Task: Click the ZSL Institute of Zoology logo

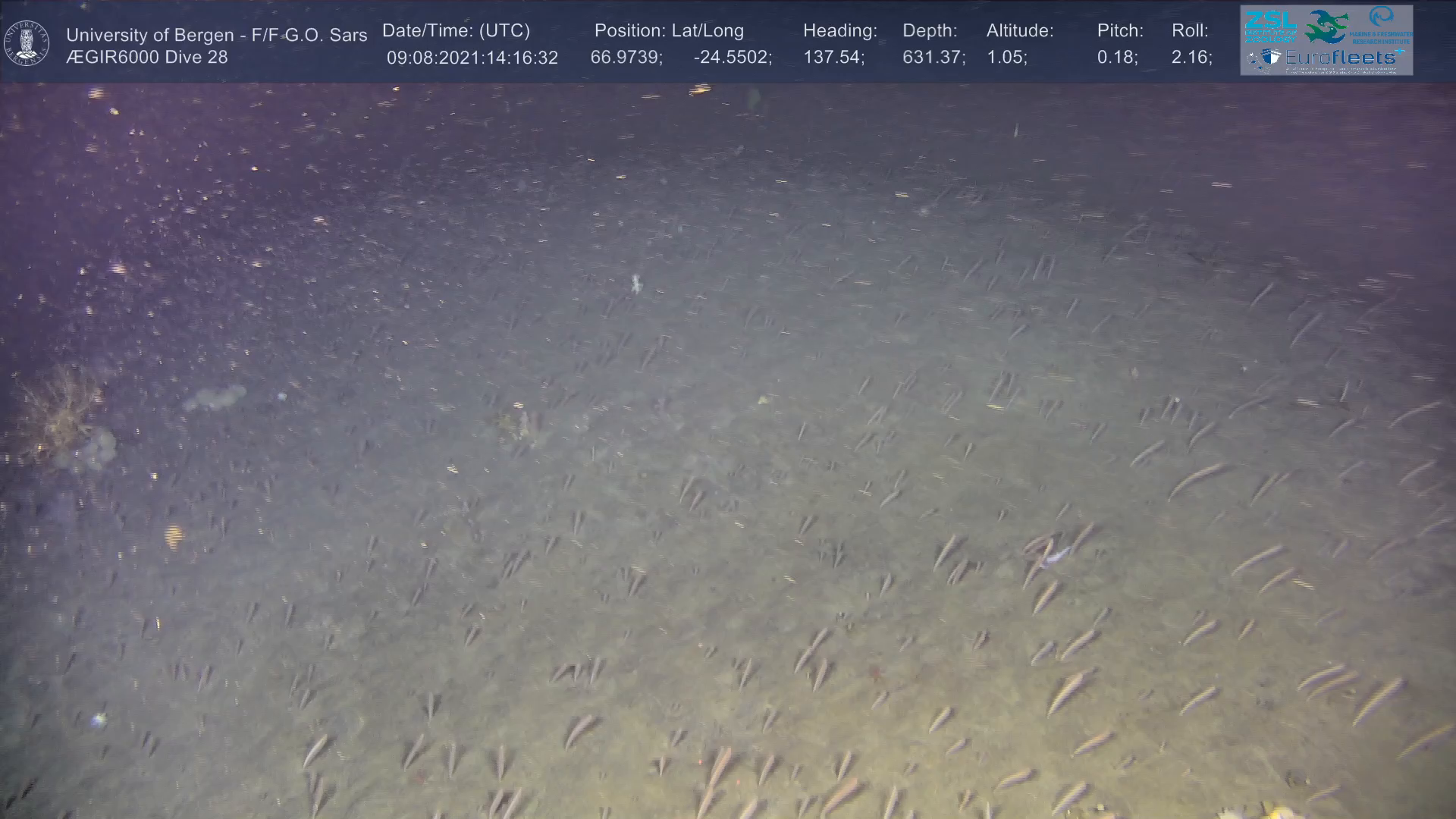Action: (x=1270, y=27)
